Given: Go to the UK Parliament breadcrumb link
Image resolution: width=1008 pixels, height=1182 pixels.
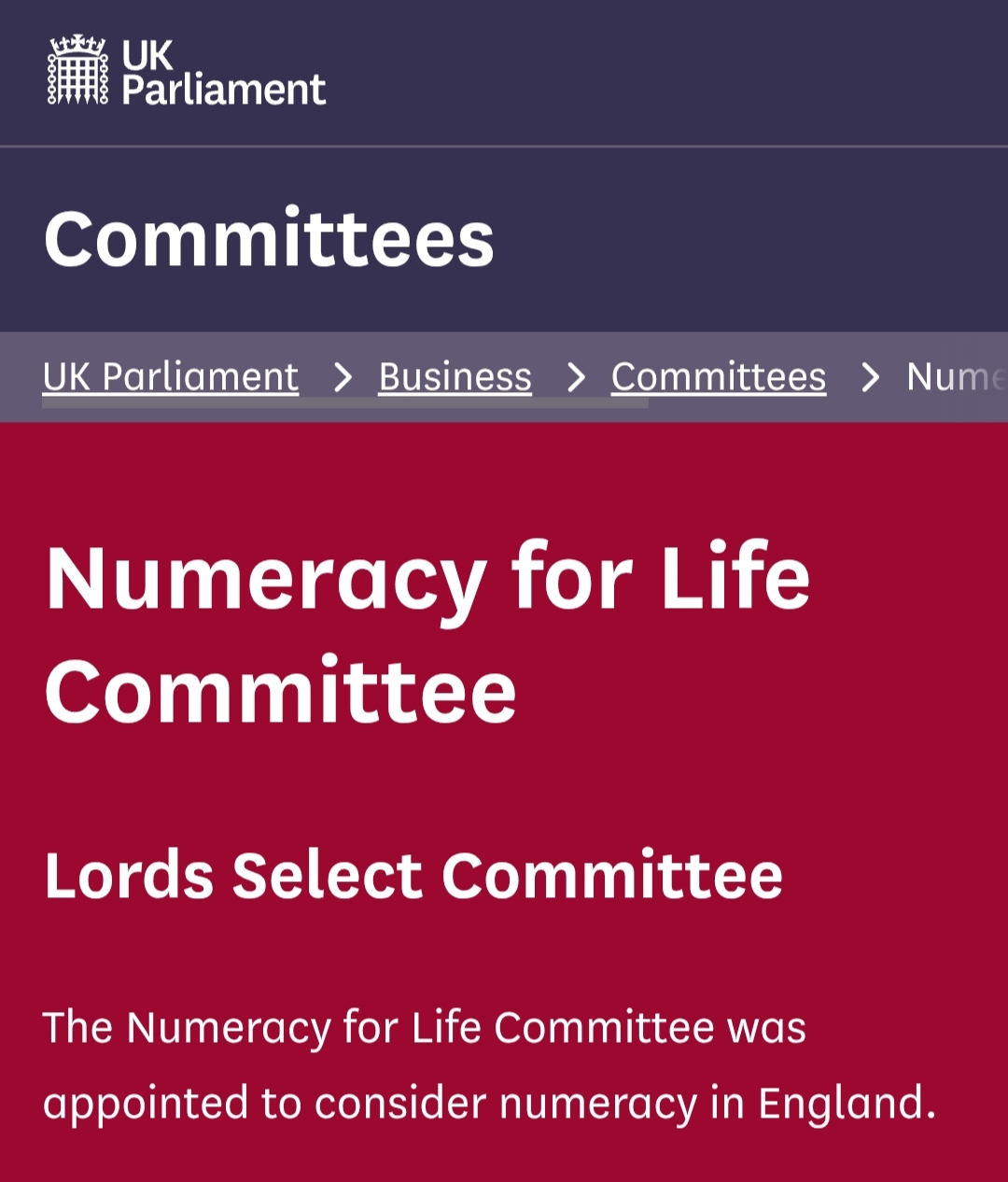Looking at the screenshot, I should [171, 377].
